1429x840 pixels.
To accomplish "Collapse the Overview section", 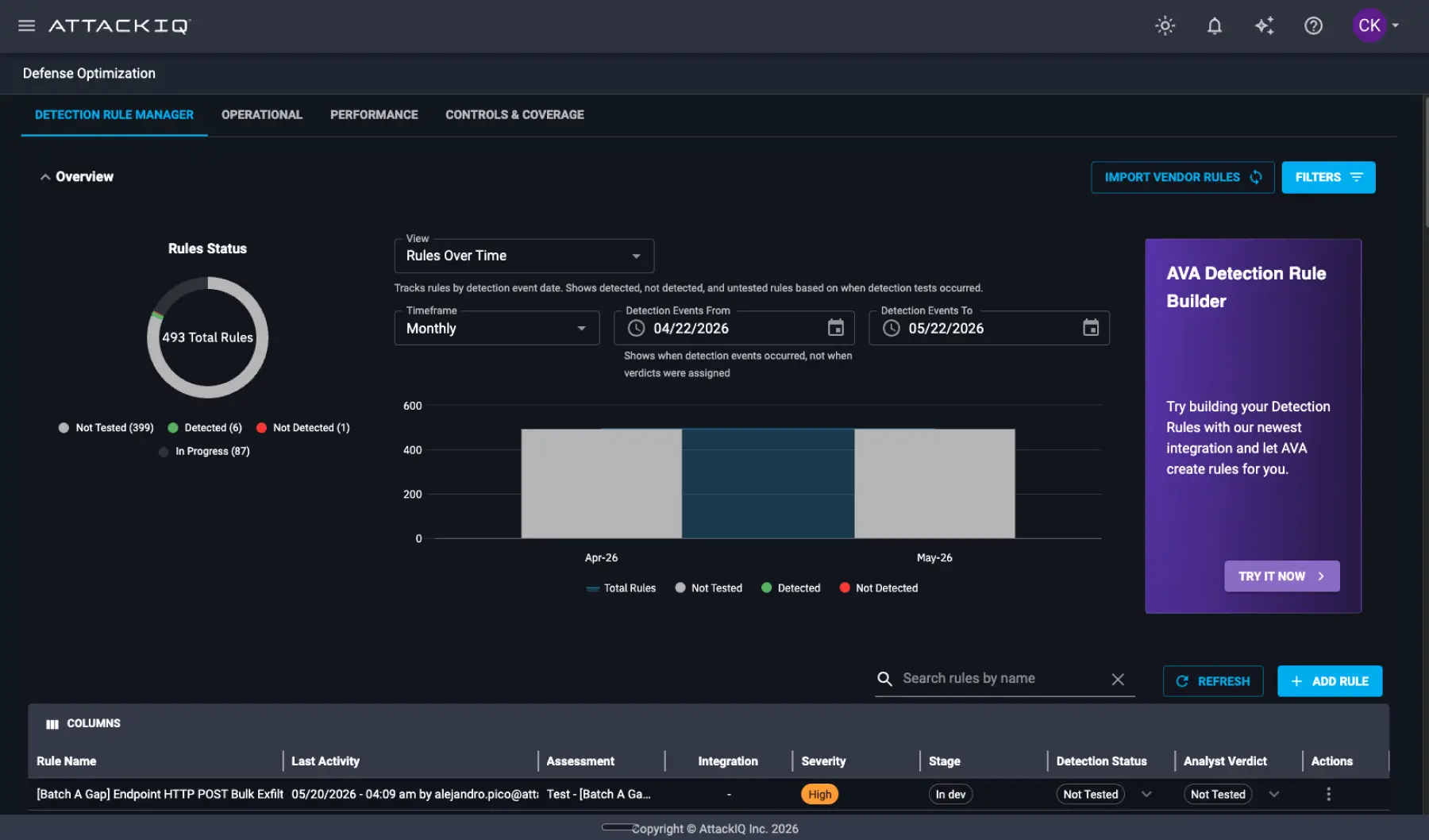I will point(45,177).
